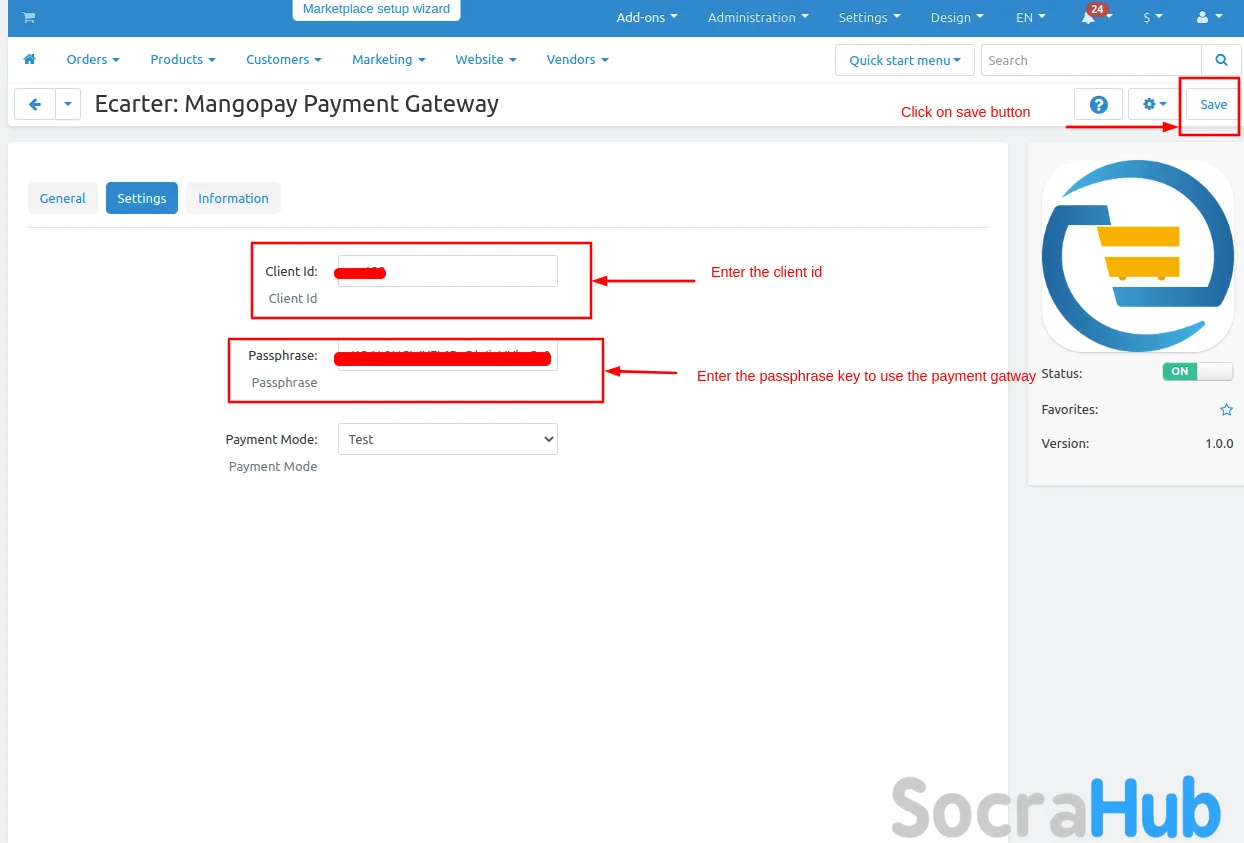Click the Ecarter add-on logo image
This screenshot has height=843, width=1244.
[1137, 255]
